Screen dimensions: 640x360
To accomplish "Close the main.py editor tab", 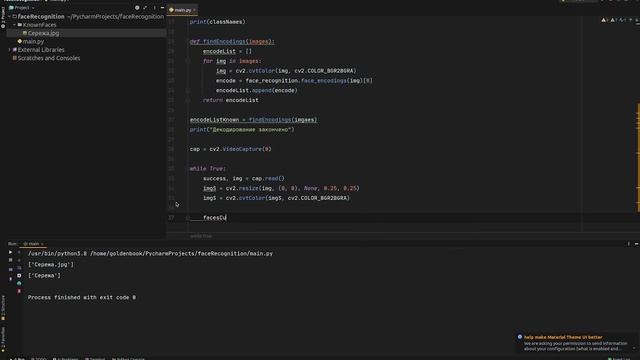I will [194, 10].
